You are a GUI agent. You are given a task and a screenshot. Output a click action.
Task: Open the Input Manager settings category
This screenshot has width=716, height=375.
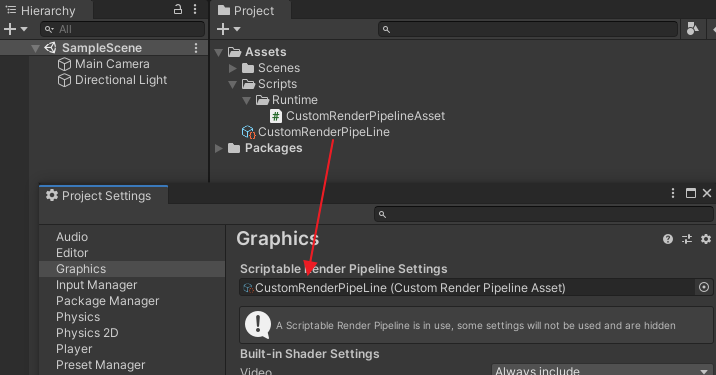coord(96,285)
